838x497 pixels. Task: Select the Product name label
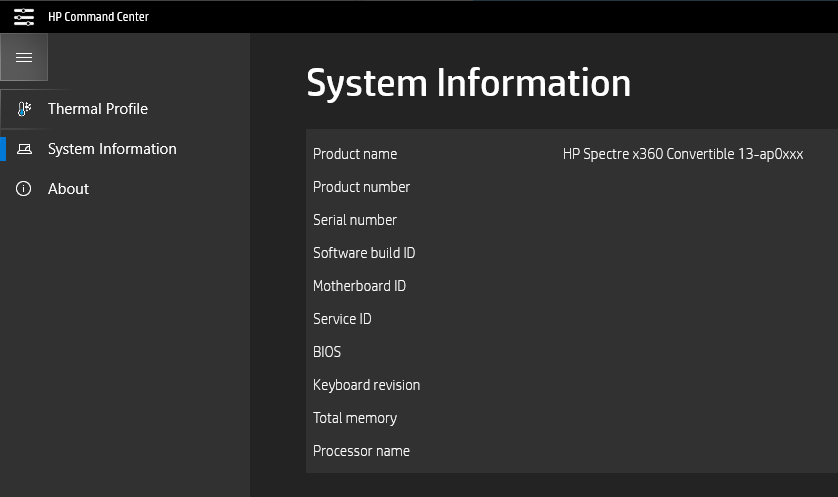[x=355, y=154]
